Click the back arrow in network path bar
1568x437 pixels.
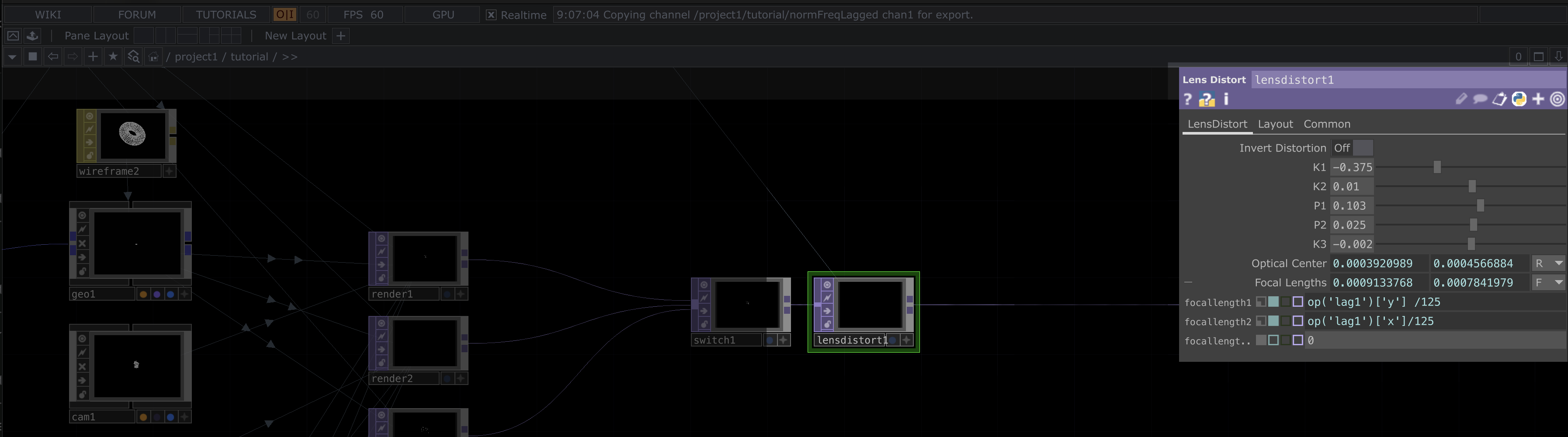(53, 57)
